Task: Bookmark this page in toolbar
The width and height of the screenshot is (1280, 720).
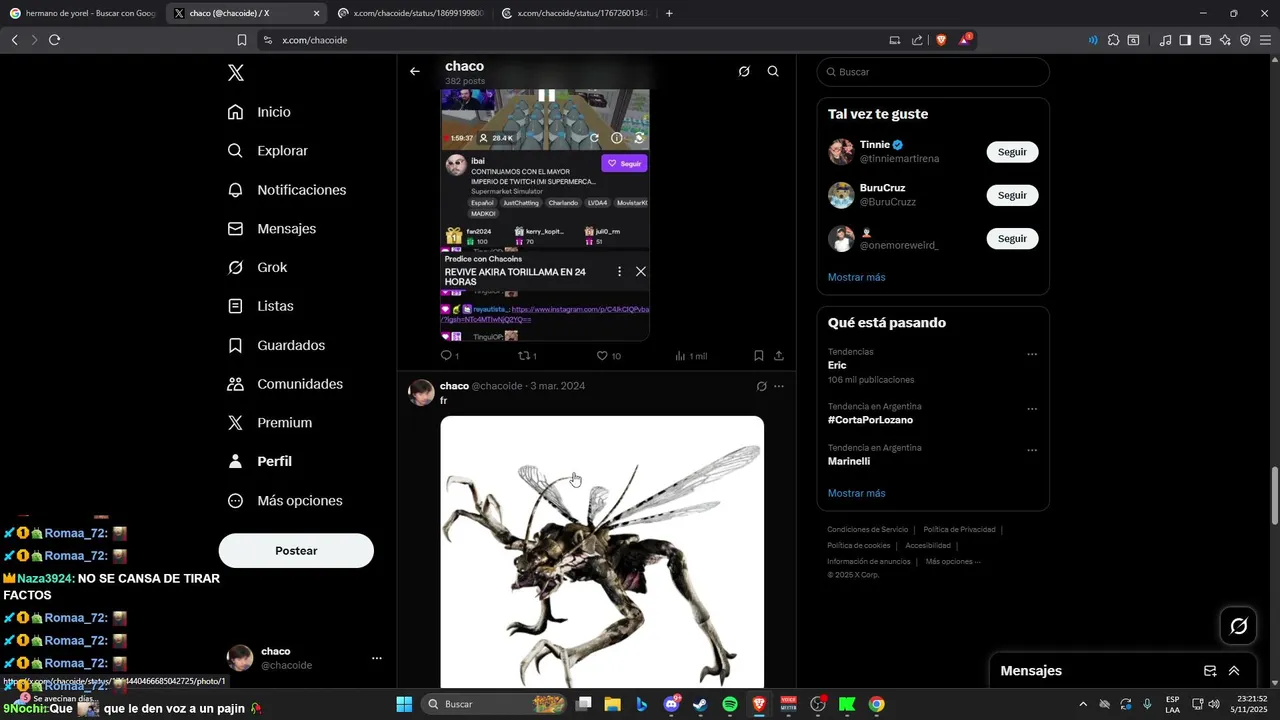Action: coord(241,40)
